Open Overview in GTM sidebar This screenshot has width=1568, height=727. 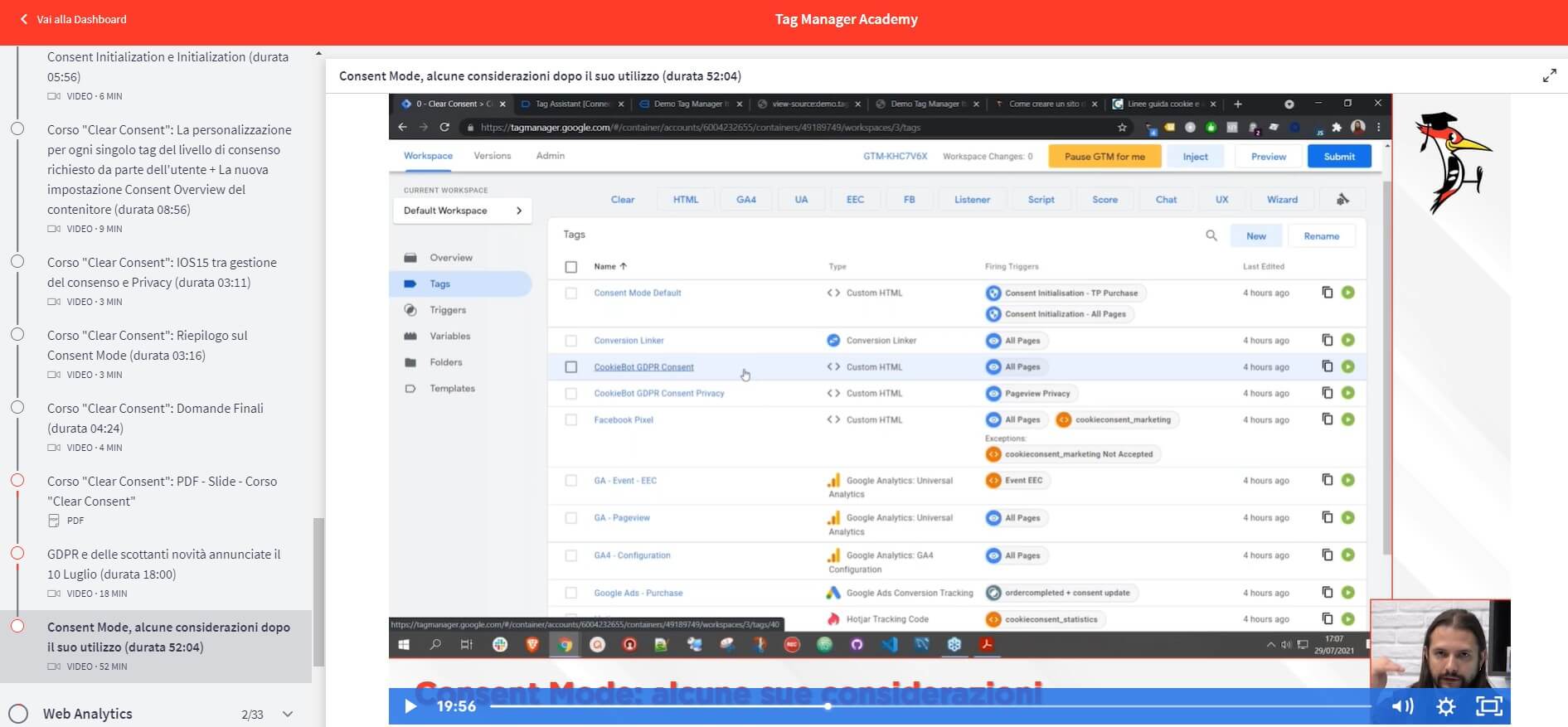point(450,258)
